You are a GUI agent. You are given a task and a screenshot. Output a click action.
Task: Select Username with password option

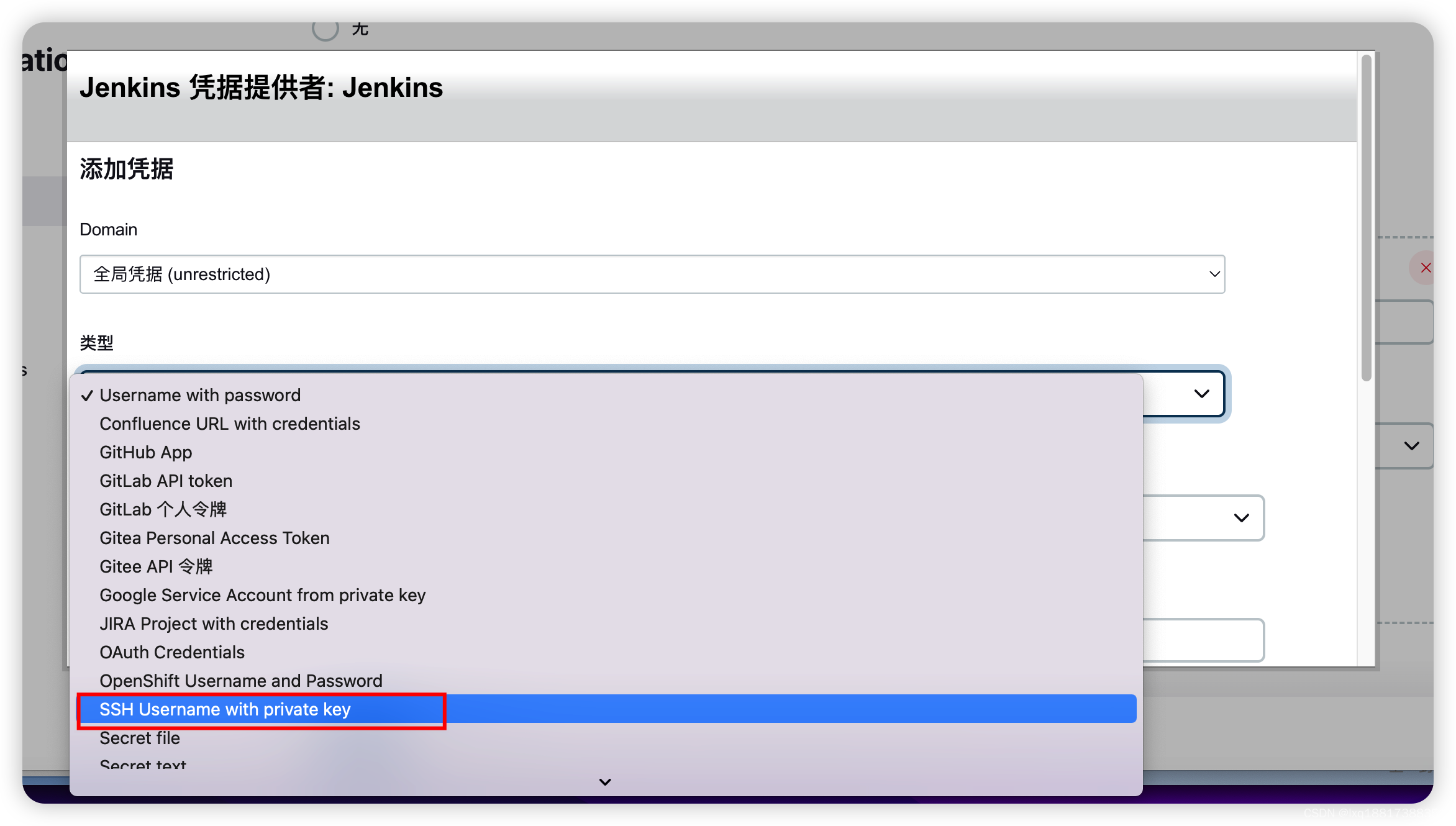[606, 395]
